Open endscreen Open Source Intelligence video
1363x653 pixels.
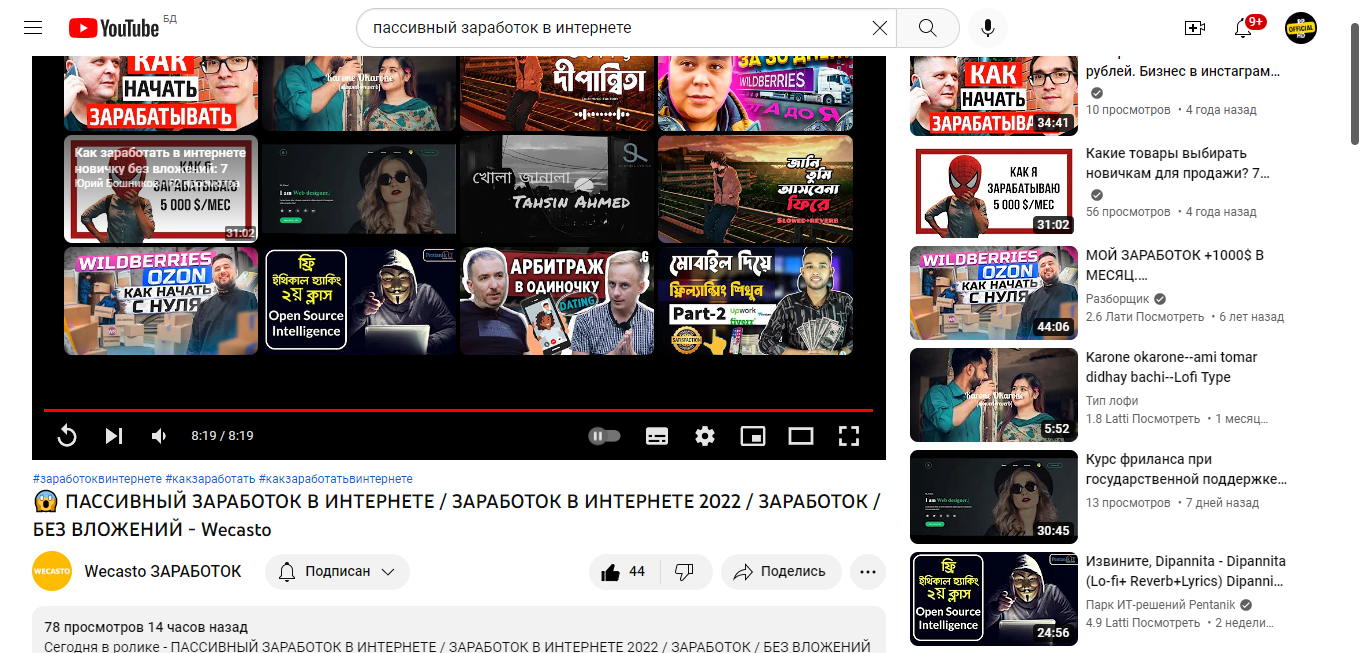pos(359,301)
